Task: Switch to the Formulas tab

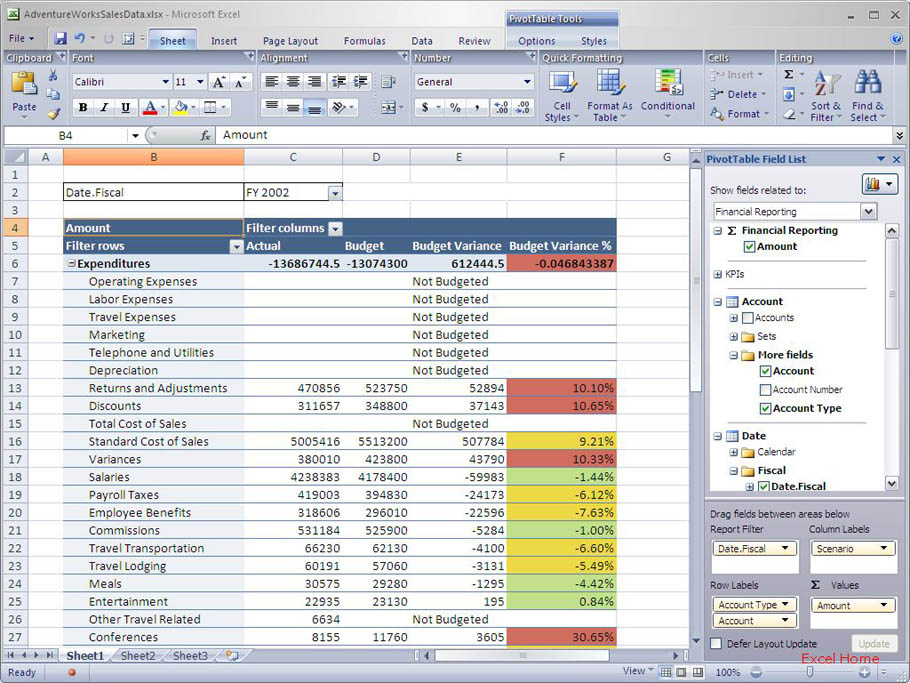Action: pyautogui.click(x=364, y=41)
